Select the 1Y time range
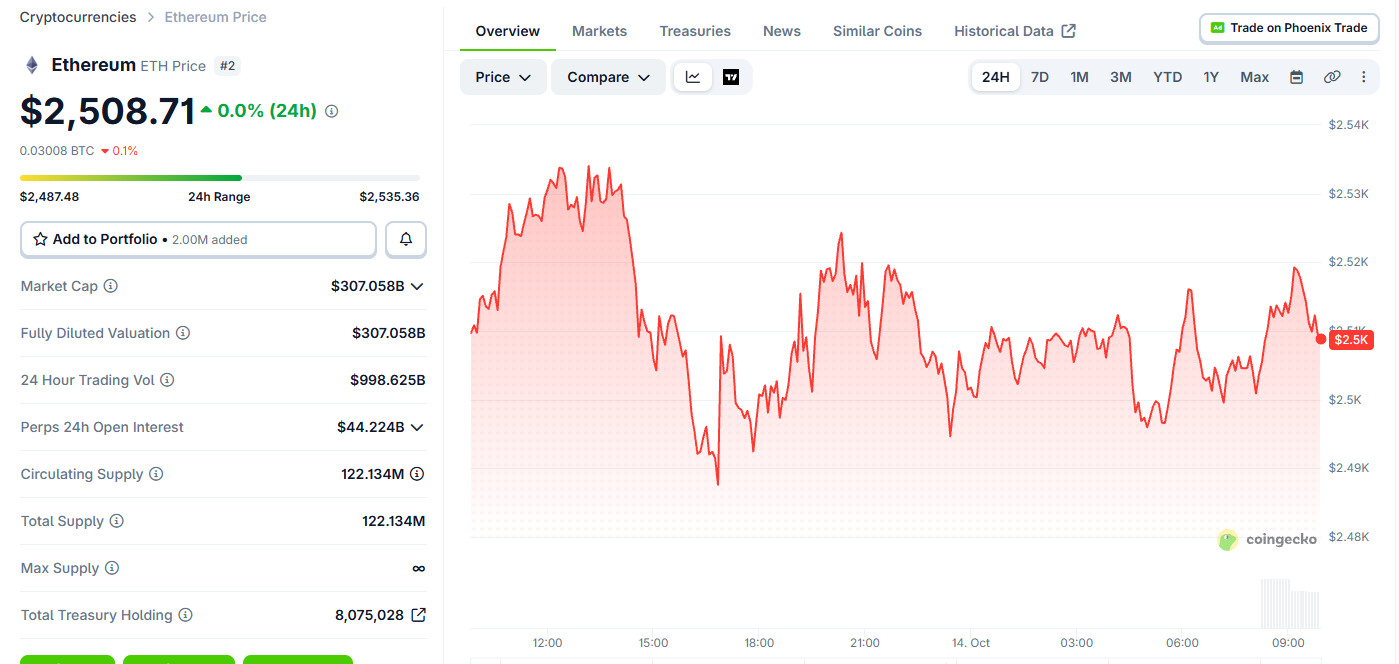This screenshot has height=664, width=1399. pyautogui.click(x=1211, y=77)
